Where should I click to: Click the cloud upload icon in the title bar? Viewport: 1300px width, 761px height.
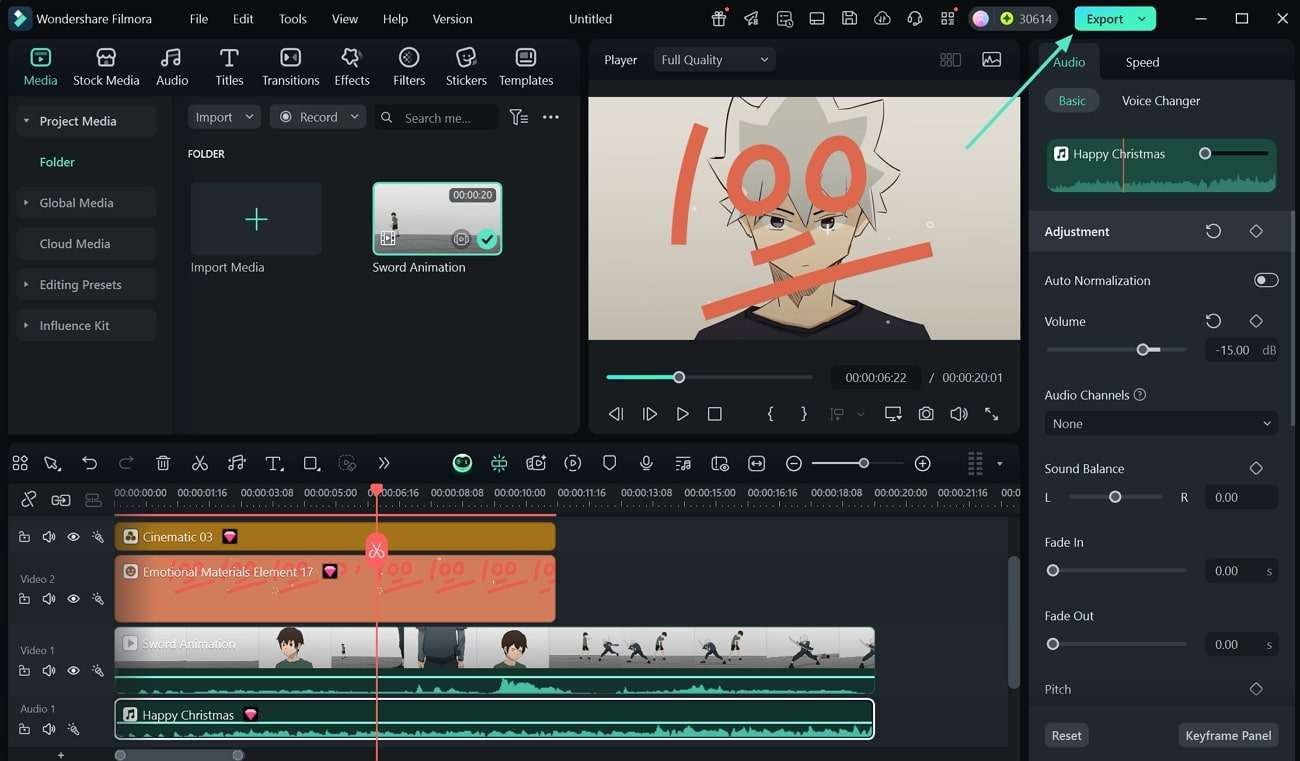[x=882, y=19]
